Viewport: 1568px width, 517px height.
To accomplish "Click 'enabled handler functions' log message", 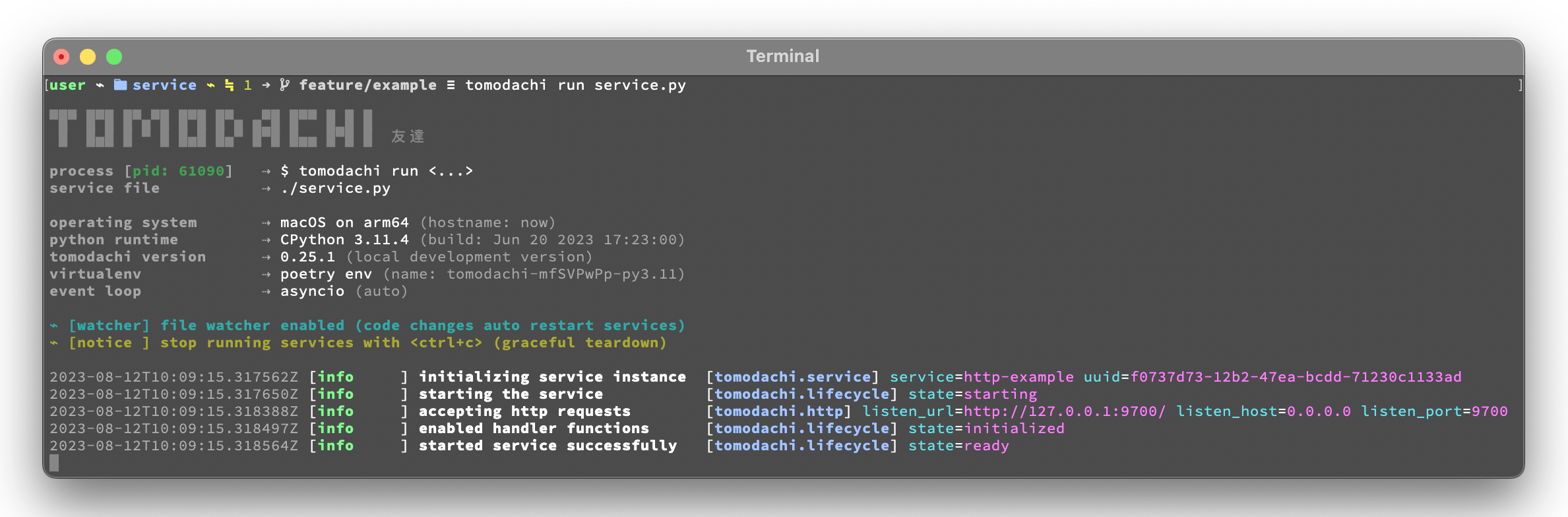I will tap(534, 429).
